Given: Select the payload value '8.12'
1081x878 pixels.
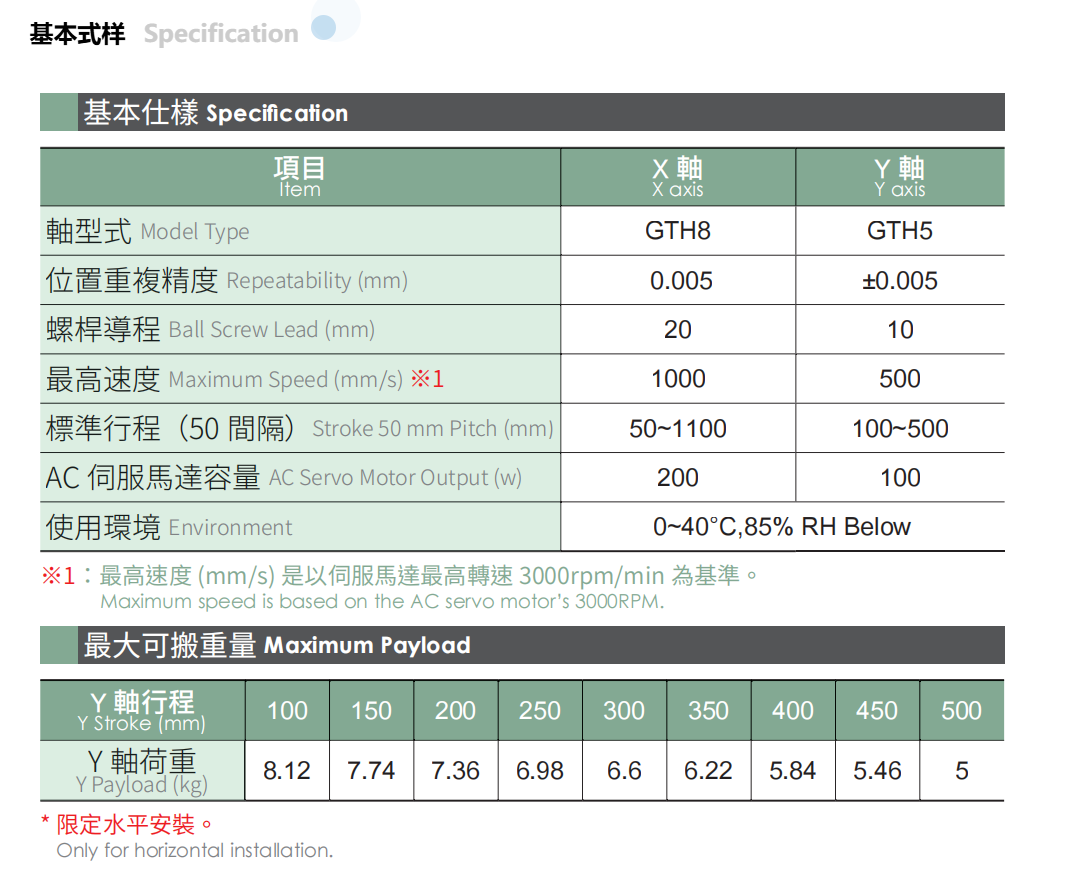Looking at the screenshot, I should (x=287, y=770).
